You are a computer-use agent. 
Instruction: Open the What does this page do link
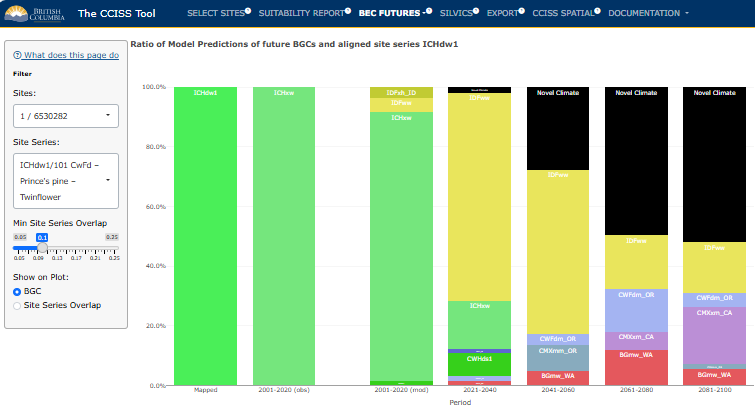[71, 55]
